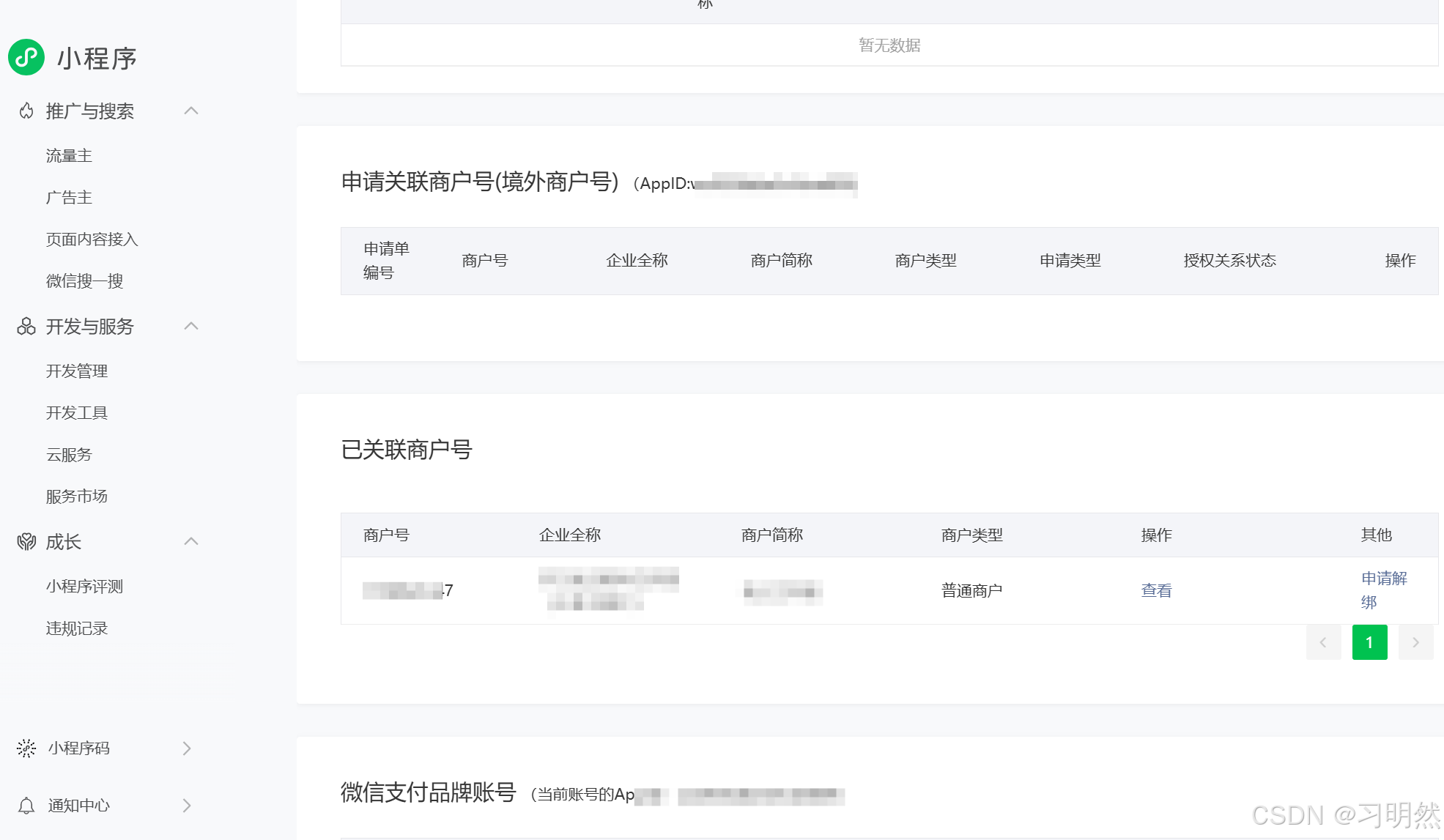Click the green Mini Program logo
The width and height of the screenshot is (1444, 840).
[x=26, y=57]
